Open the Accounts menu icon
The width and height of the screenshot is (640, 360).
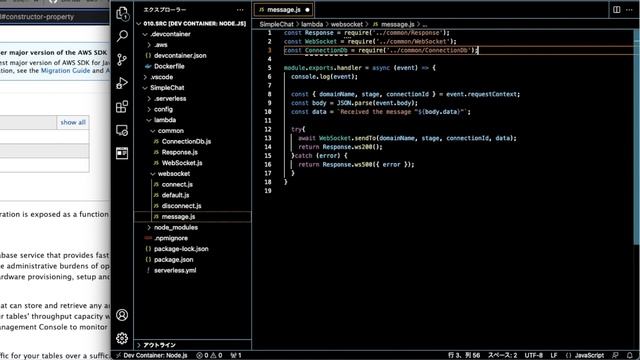click(x=122, y=315)
